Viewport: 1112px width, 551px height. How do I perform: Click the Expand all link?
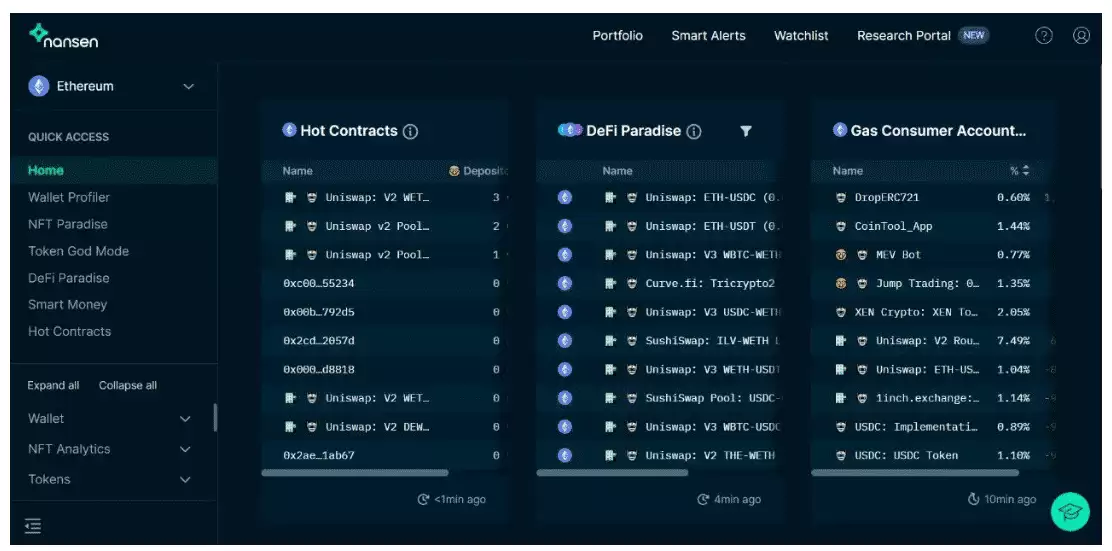[53, 386]
